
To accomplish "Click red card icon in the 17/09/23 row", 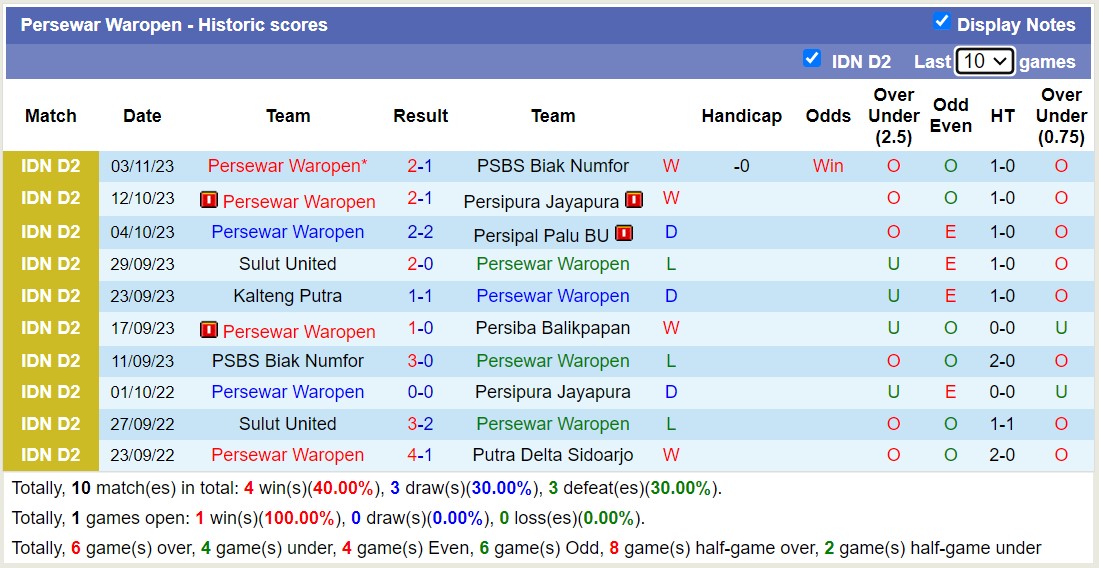I will tap(209, 330).
